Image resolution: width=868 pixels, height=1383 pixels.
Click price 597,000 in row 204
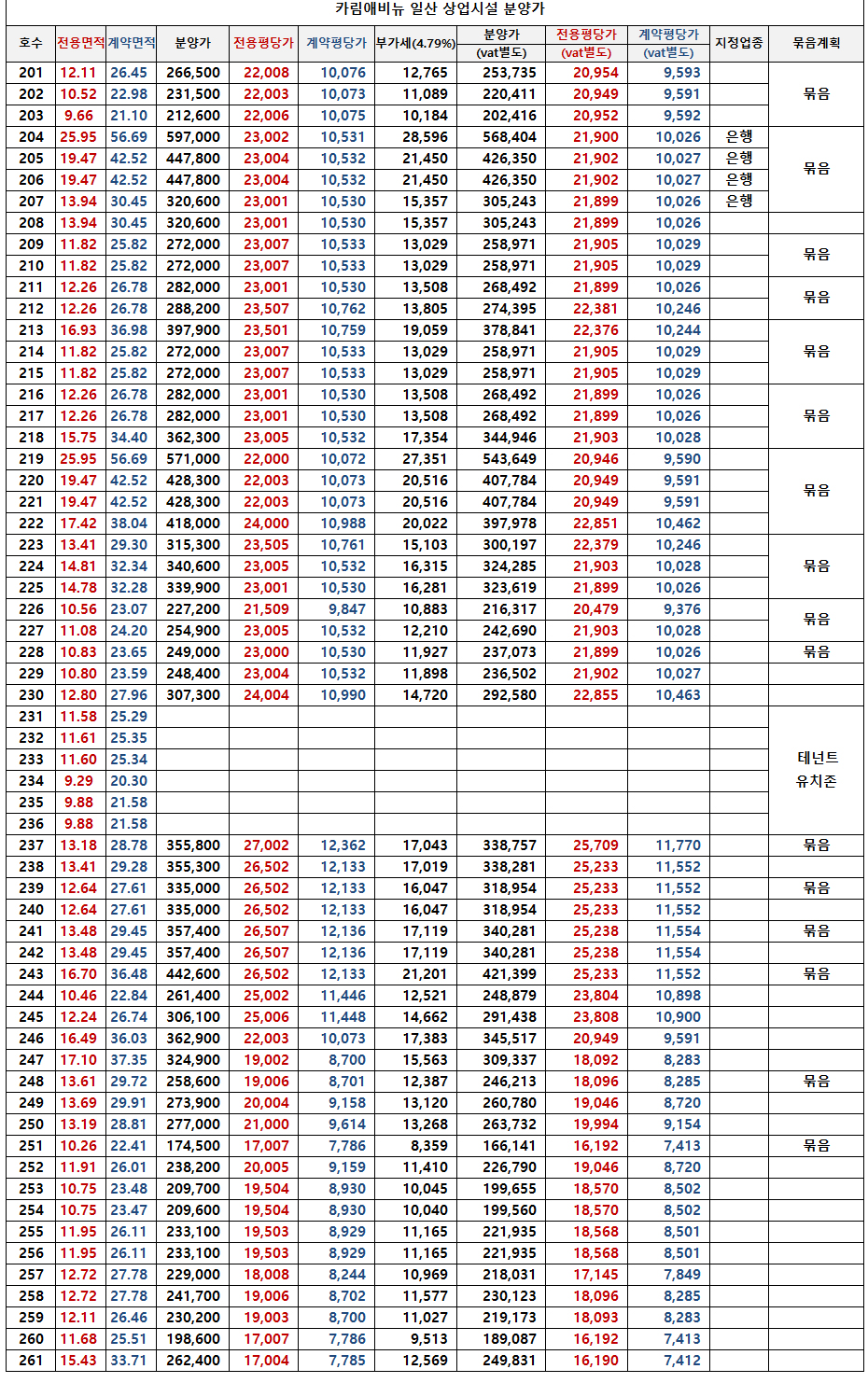click(193, 137)
